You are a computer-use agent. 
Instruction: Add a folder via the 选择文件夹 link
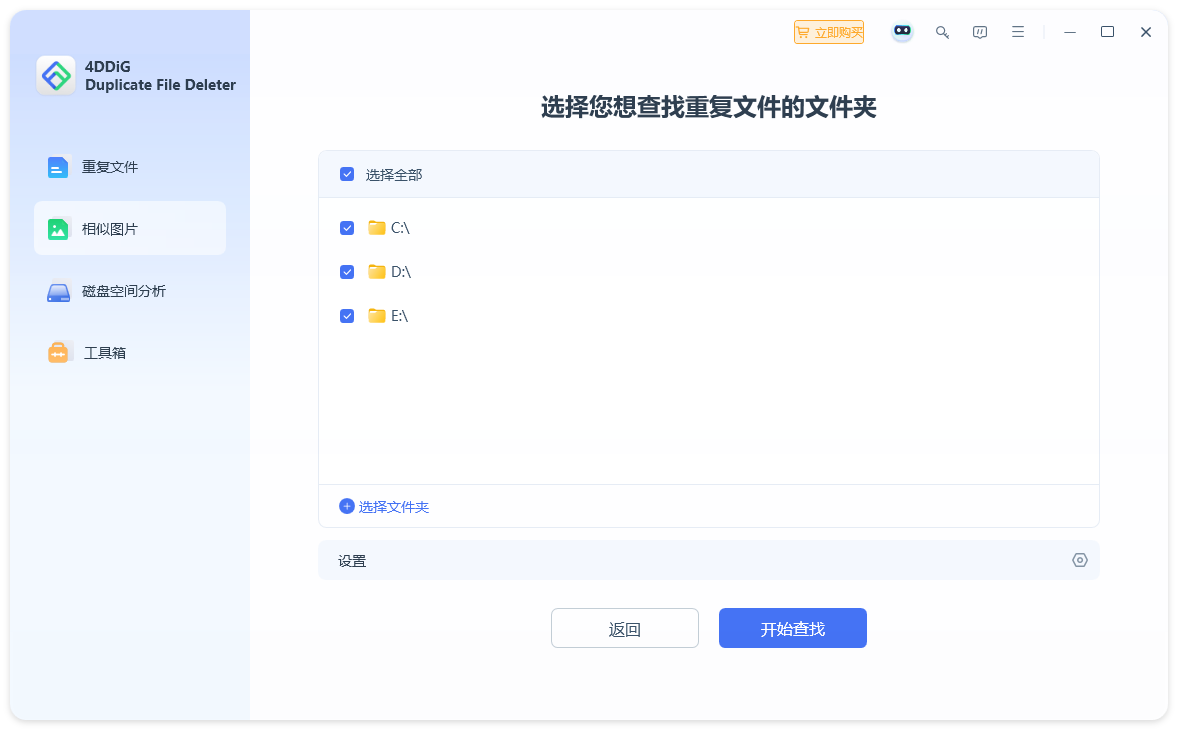click(x=384, y=506)
